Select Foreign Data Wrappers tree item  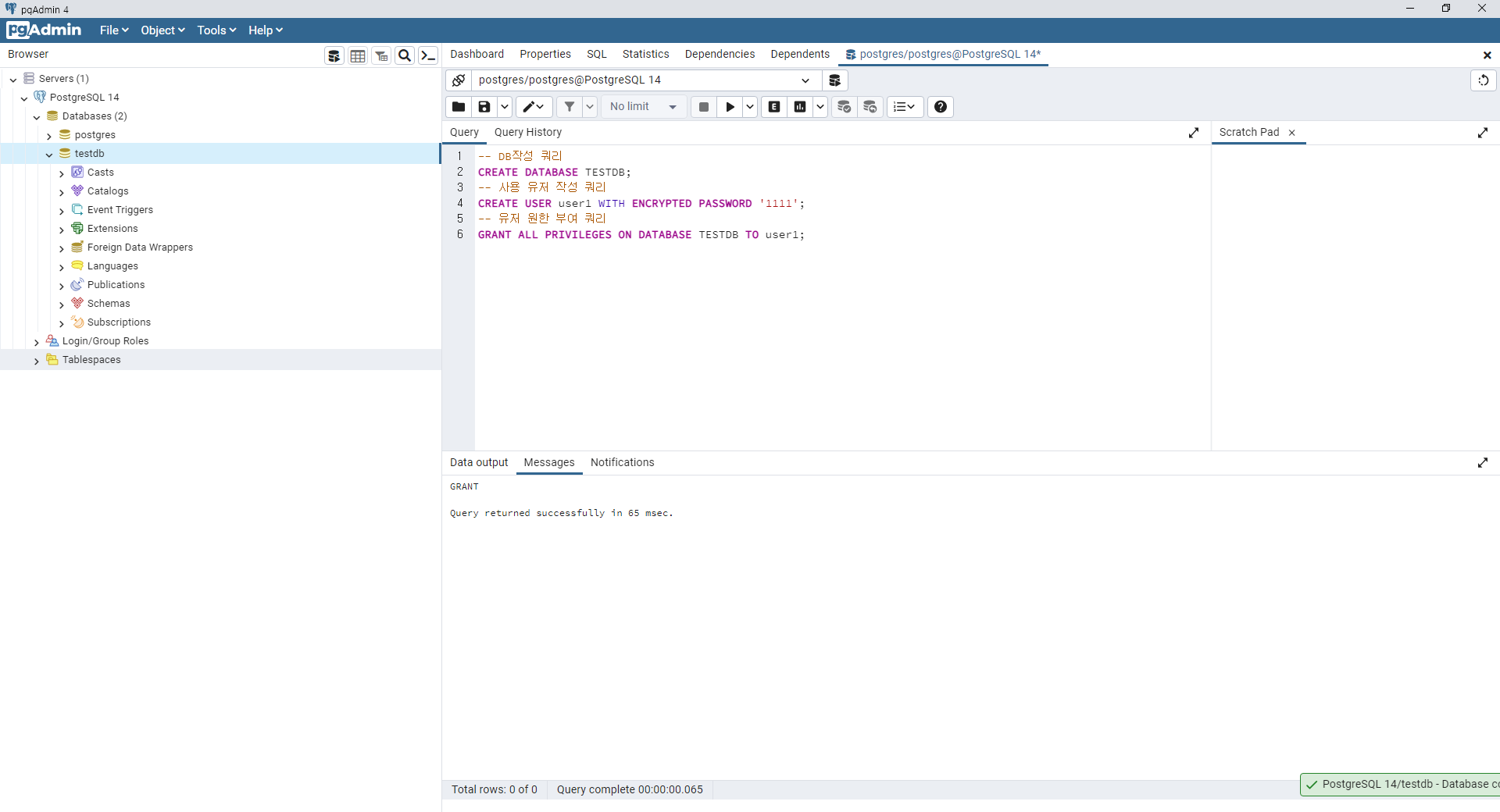point(140,248)
